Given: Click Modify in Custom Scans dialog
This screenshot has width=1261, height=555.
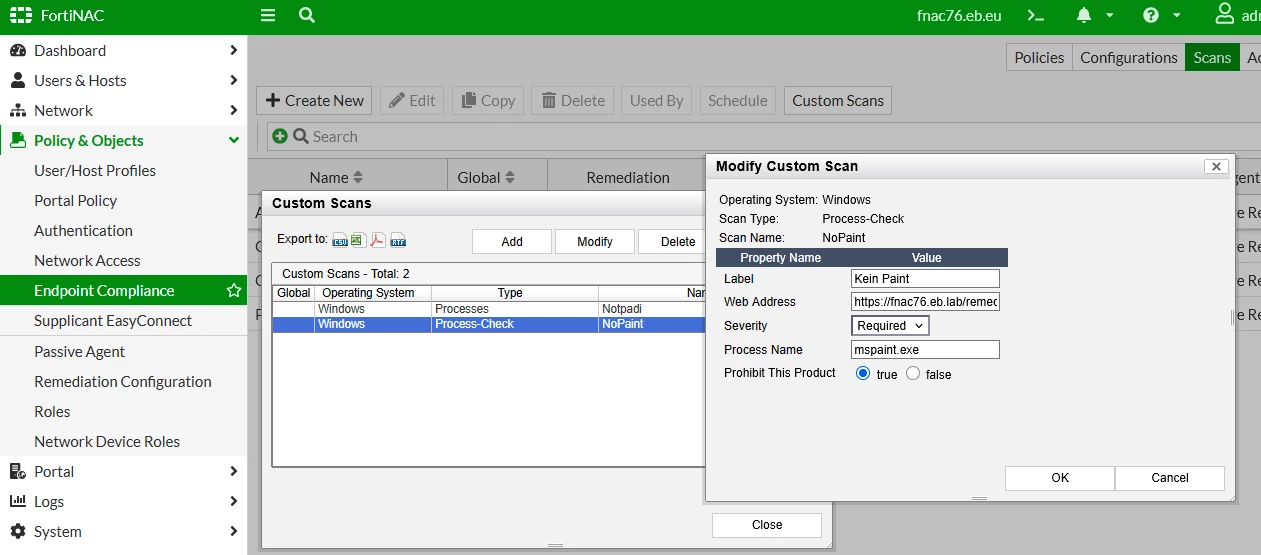Looking at the screenshot, I should [595, 241].
